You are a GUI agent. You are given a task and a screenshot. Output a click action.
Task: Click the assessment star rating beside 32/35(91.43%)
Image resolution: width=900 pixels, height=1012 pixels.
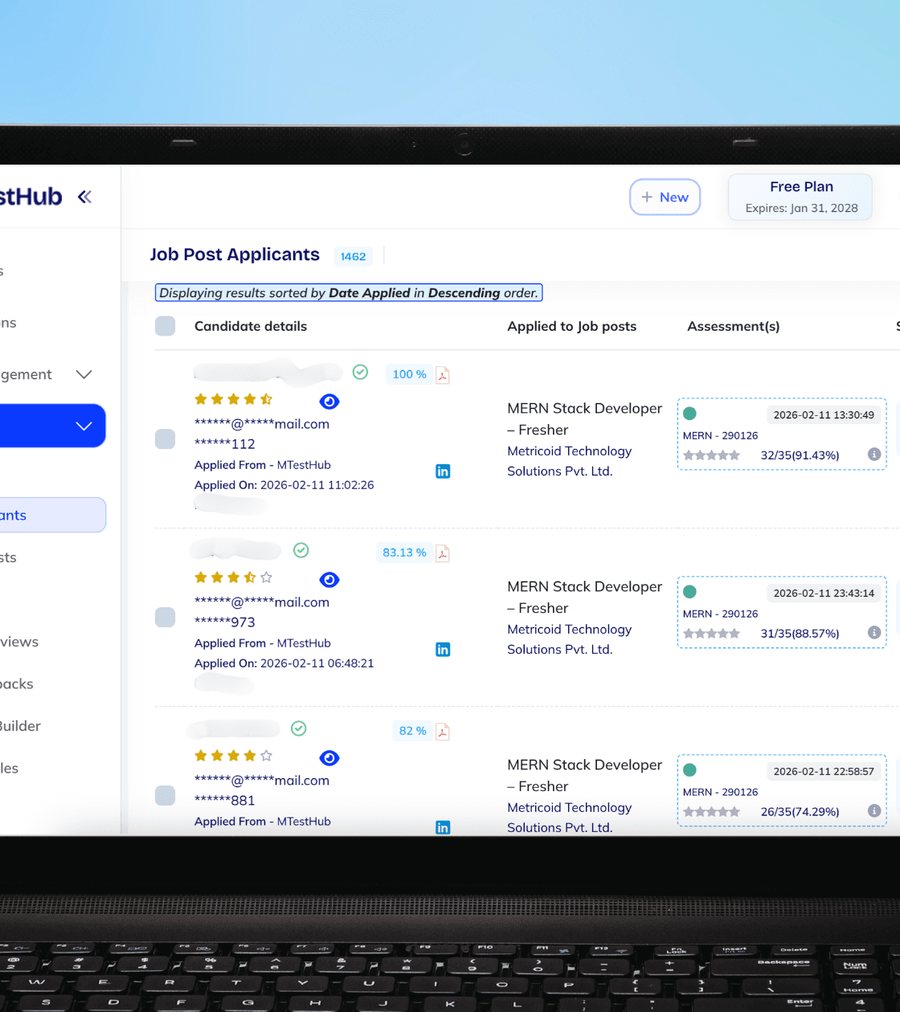click(711, 455)
